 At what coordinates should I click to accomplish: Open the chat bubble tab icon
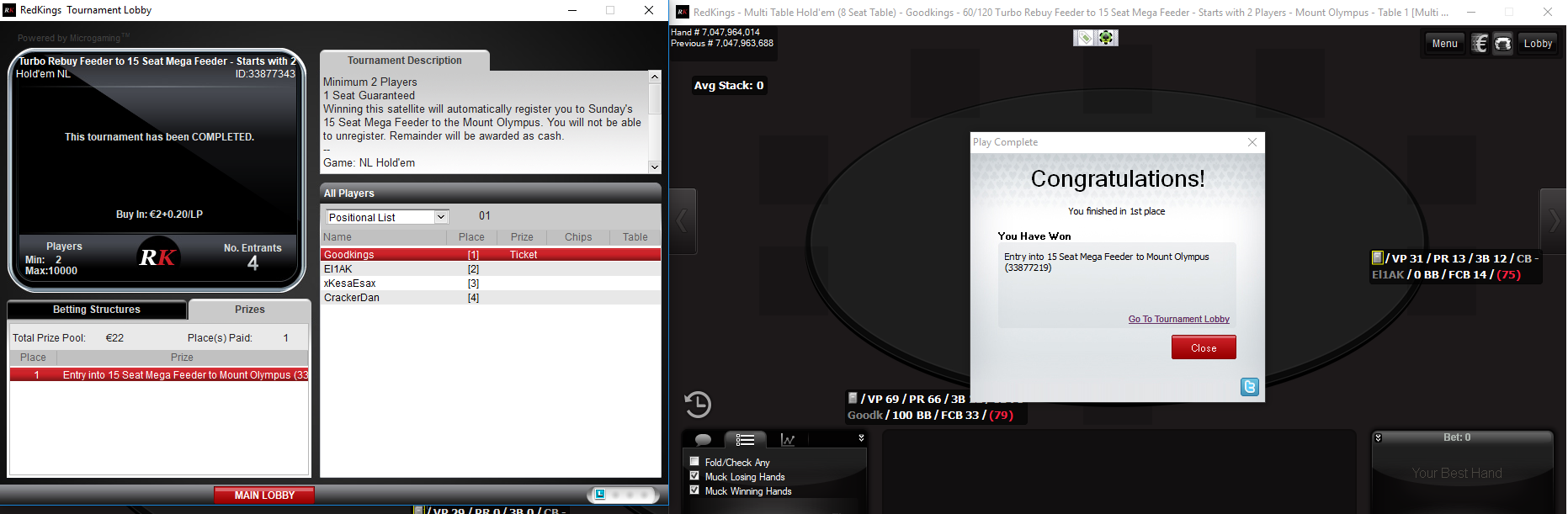click(x=704, y=440)
